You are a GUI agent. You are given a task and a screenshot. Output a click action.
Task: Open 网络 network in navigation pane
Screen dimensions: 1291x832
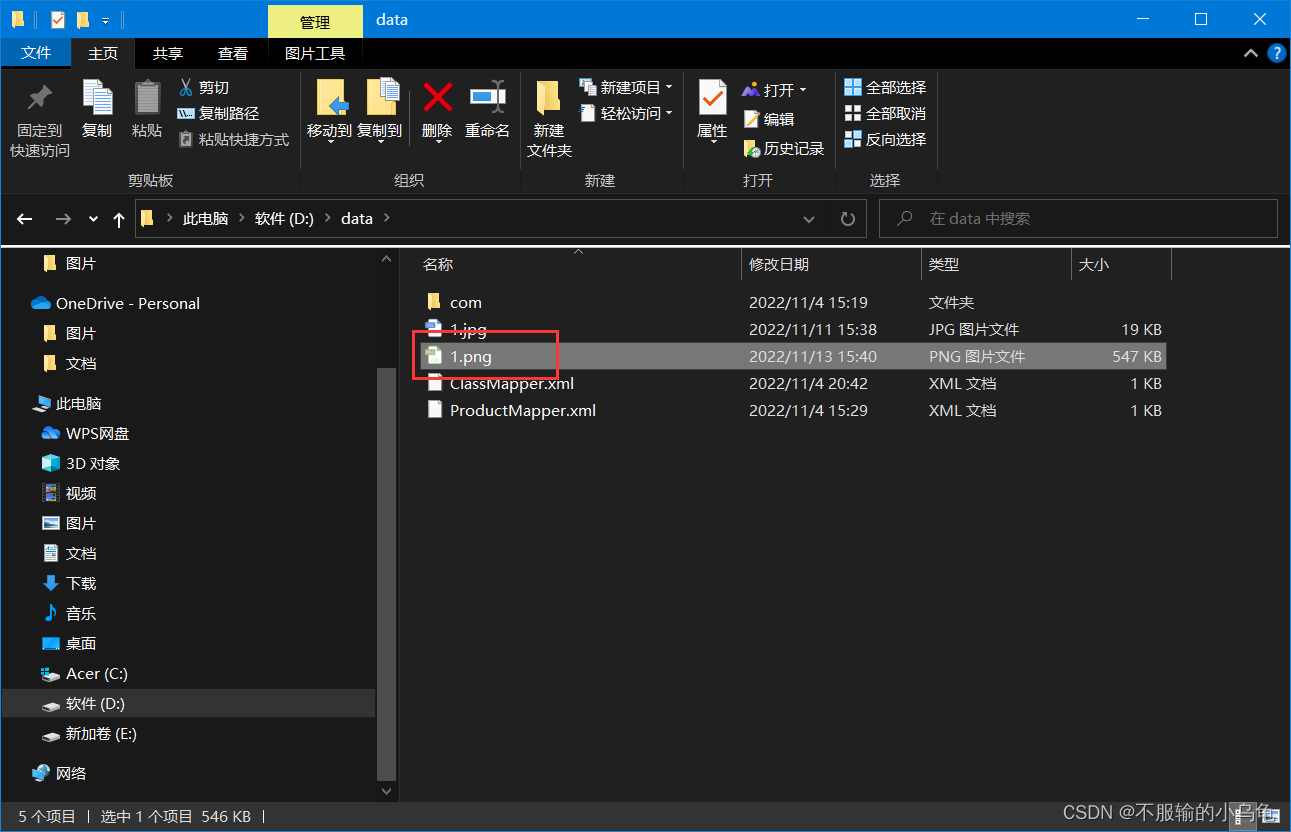click(58, 774)
